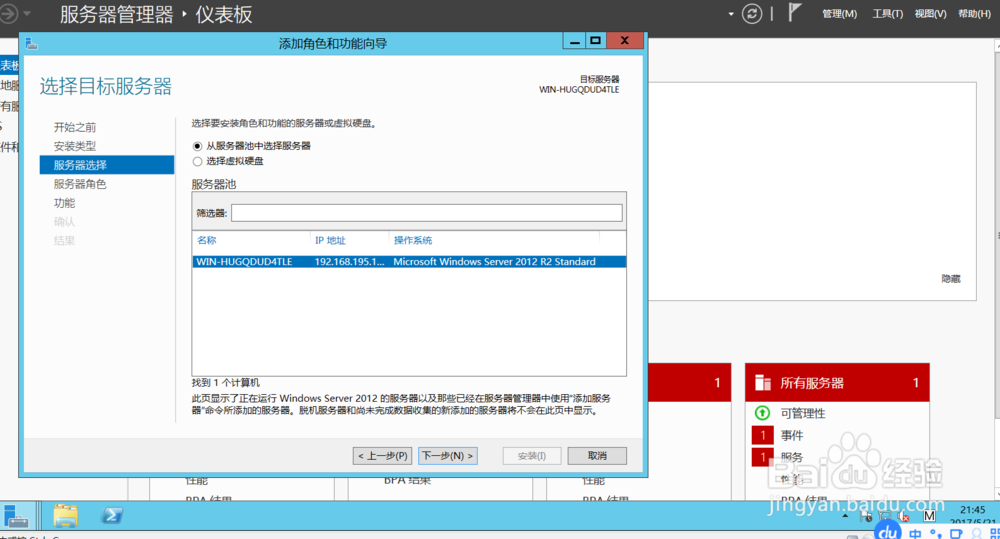
Task: Click the 筛选器 filter input field
Action: point(427,213)
